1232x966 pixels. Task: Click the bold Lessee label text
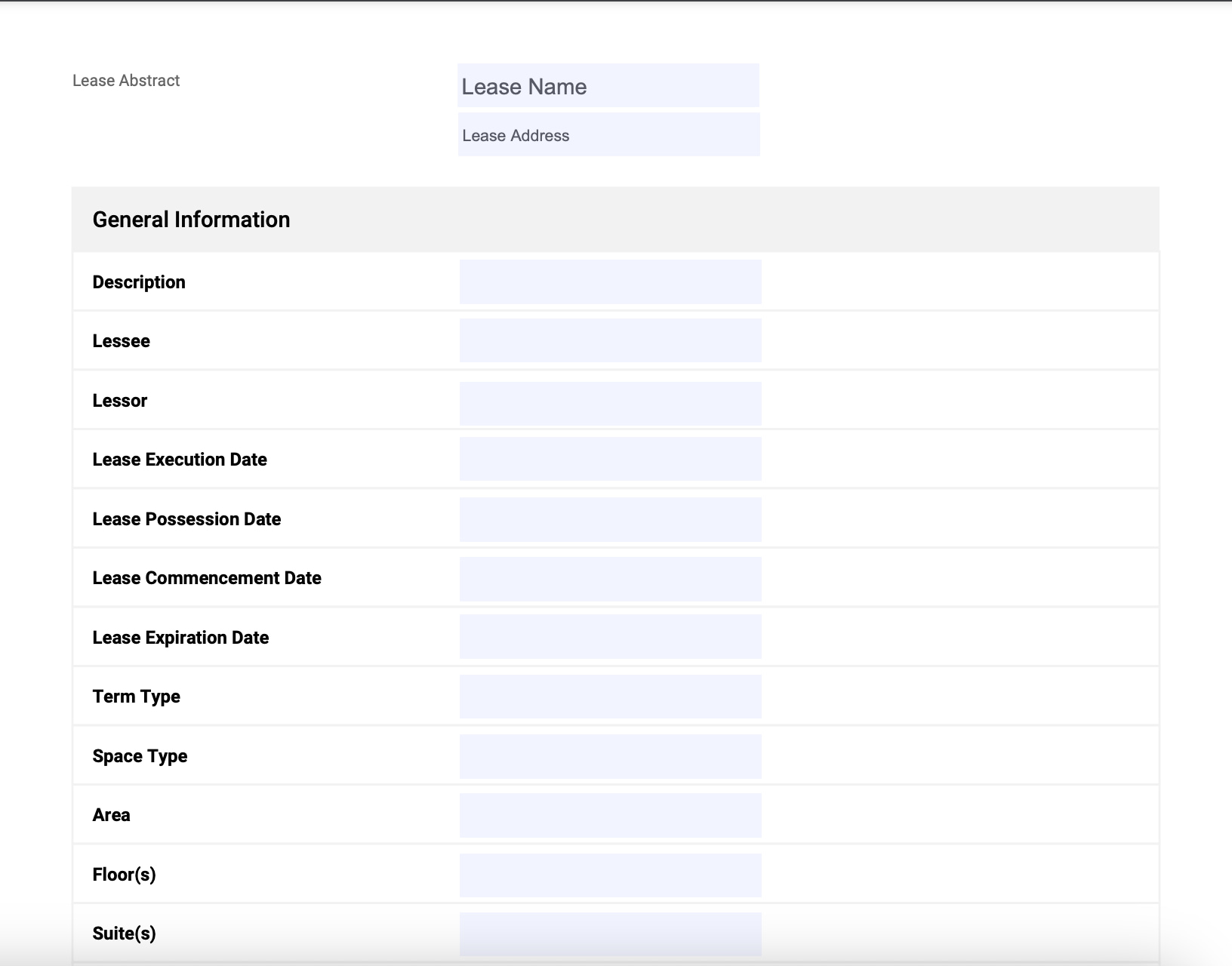[121, 341]
